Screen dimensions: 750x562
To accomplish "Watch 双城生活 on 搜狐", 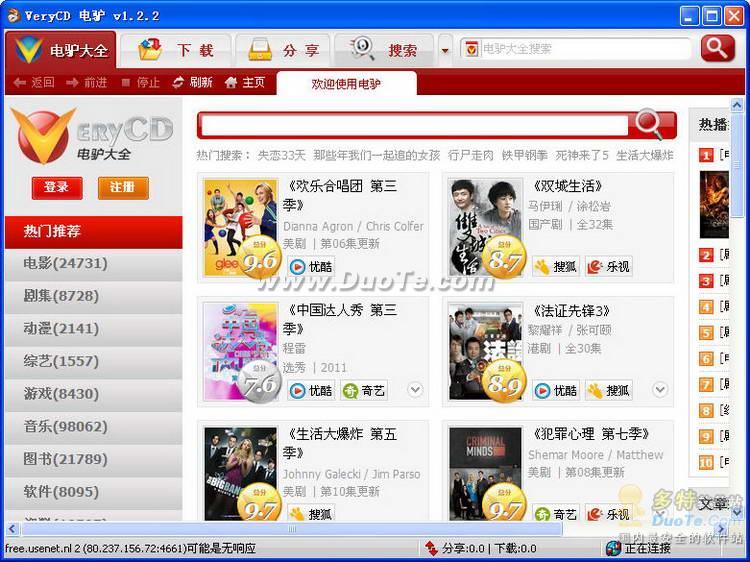I will [x=556, y=266].
